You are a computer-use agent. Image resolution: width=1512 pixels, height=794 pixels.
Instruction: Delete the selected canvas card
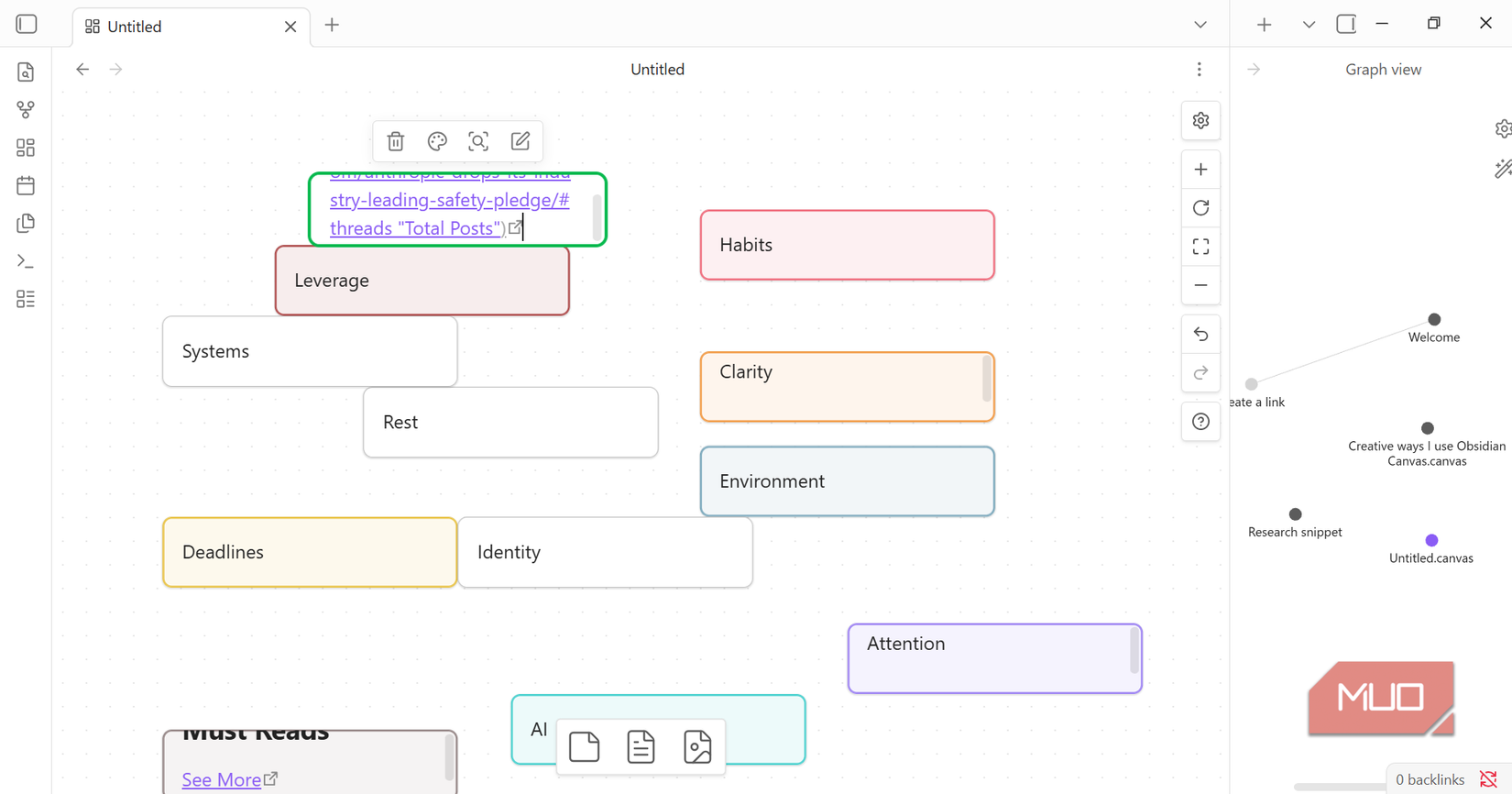396,141
